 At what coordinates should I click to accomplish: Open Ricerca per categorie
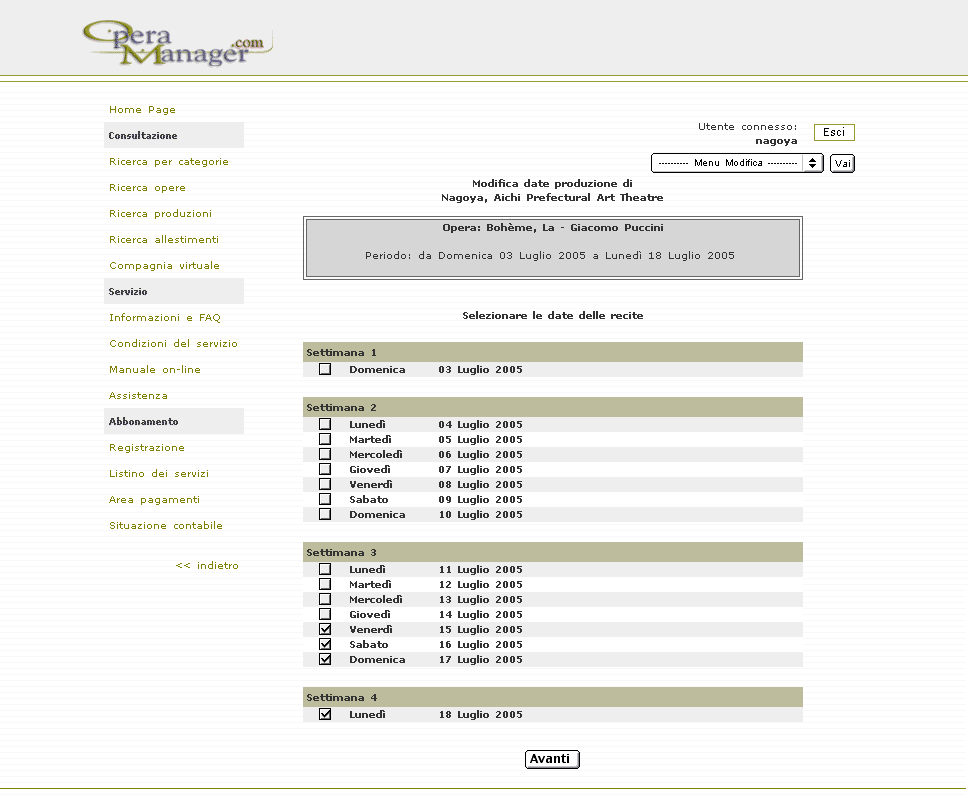pos(168,162)
